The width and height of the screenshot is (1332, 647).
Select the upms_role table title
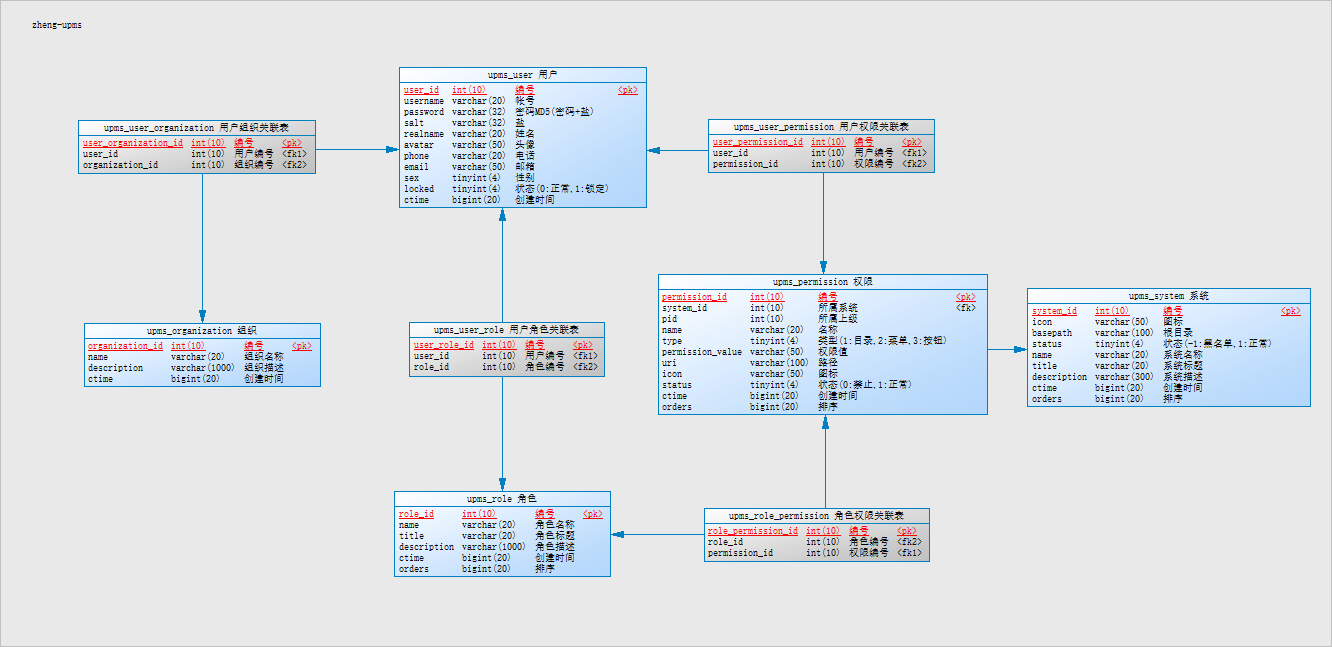[502, 499]
